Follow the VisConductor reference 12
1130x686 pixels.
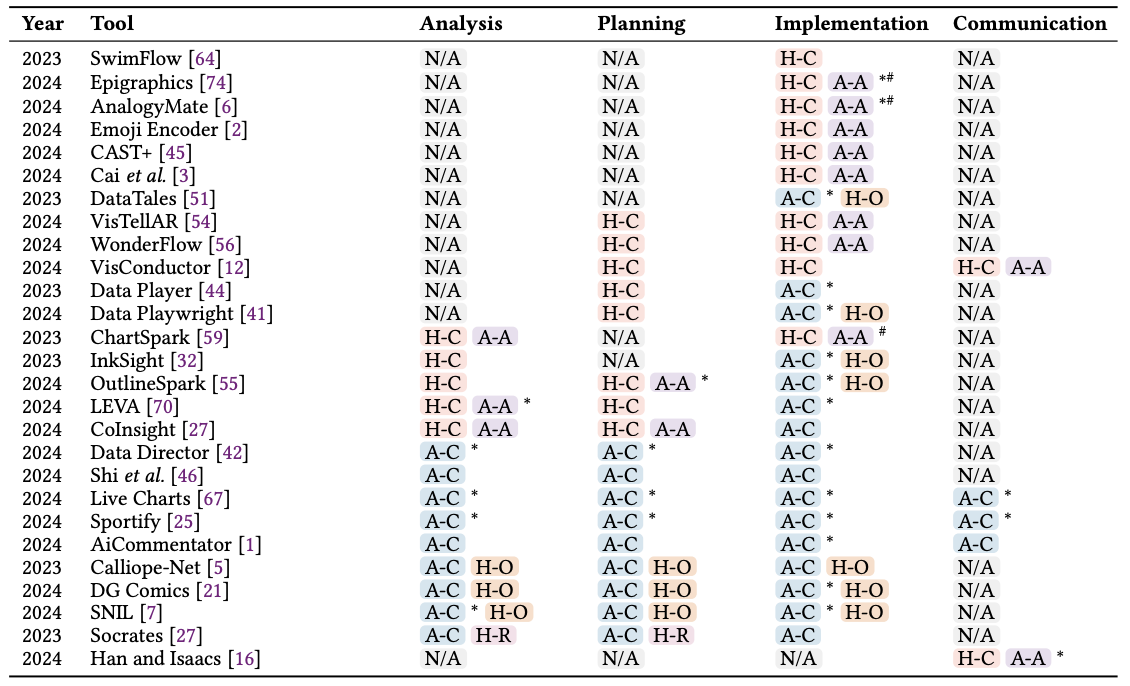233,267
